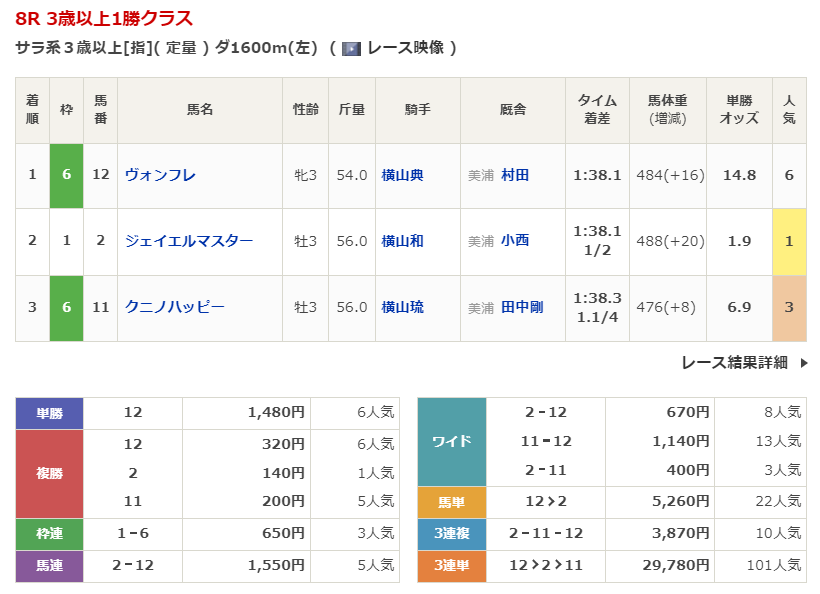The width and height of the screenshot is (820, 594).
Task: Click the race video icon
Action: 351,48
